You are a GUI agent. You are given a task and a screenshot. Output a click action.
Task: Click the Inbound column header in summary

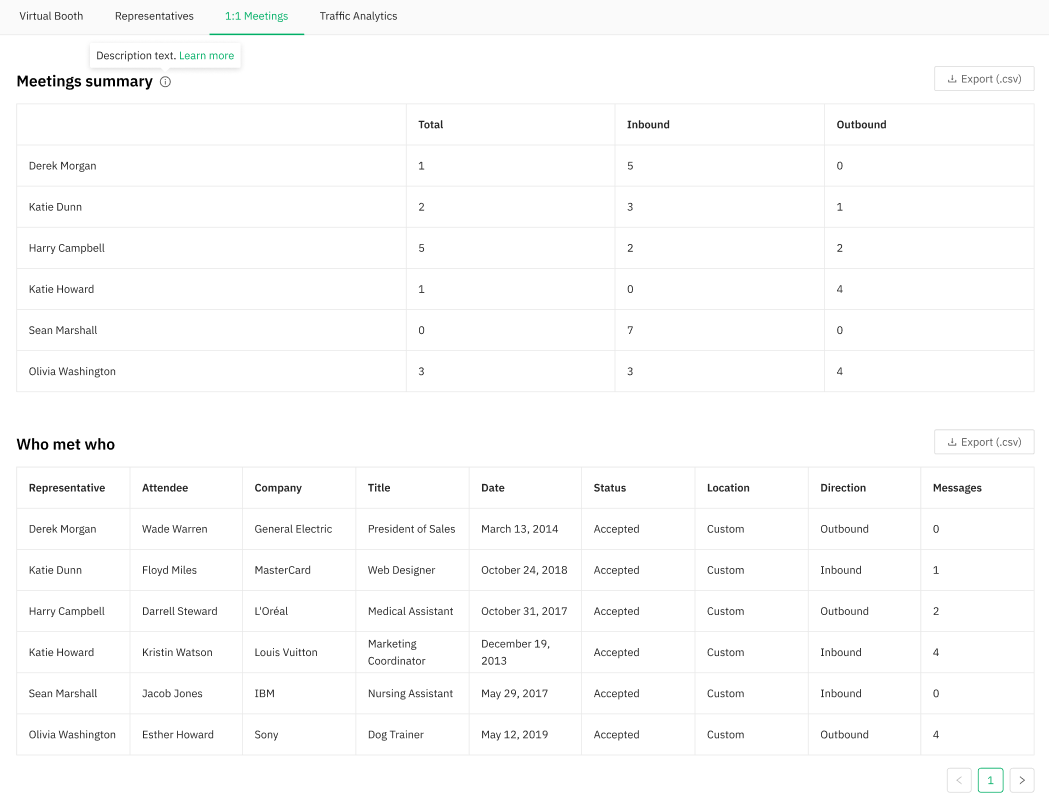tap(648, 124)
